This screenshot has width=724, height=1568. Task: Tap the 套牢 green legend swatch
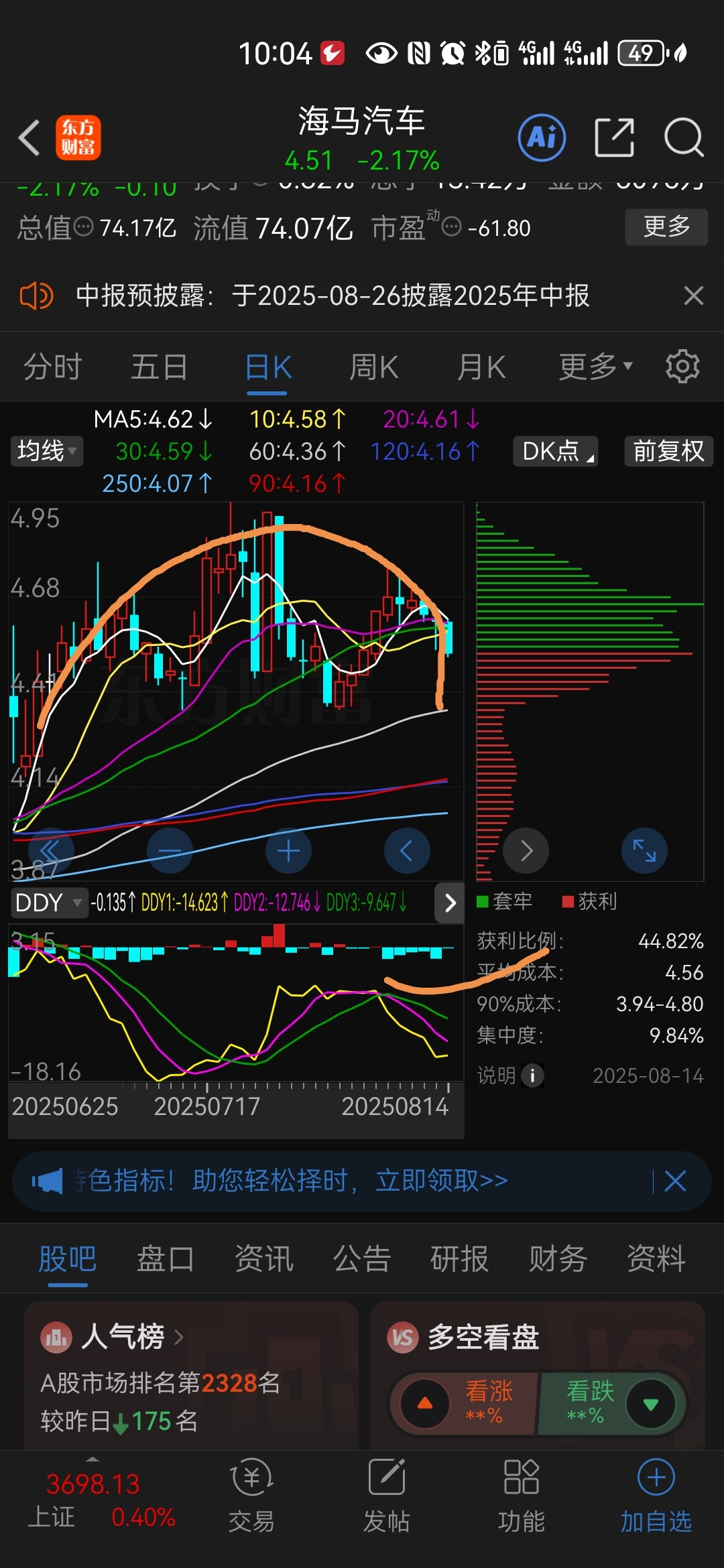482,901
